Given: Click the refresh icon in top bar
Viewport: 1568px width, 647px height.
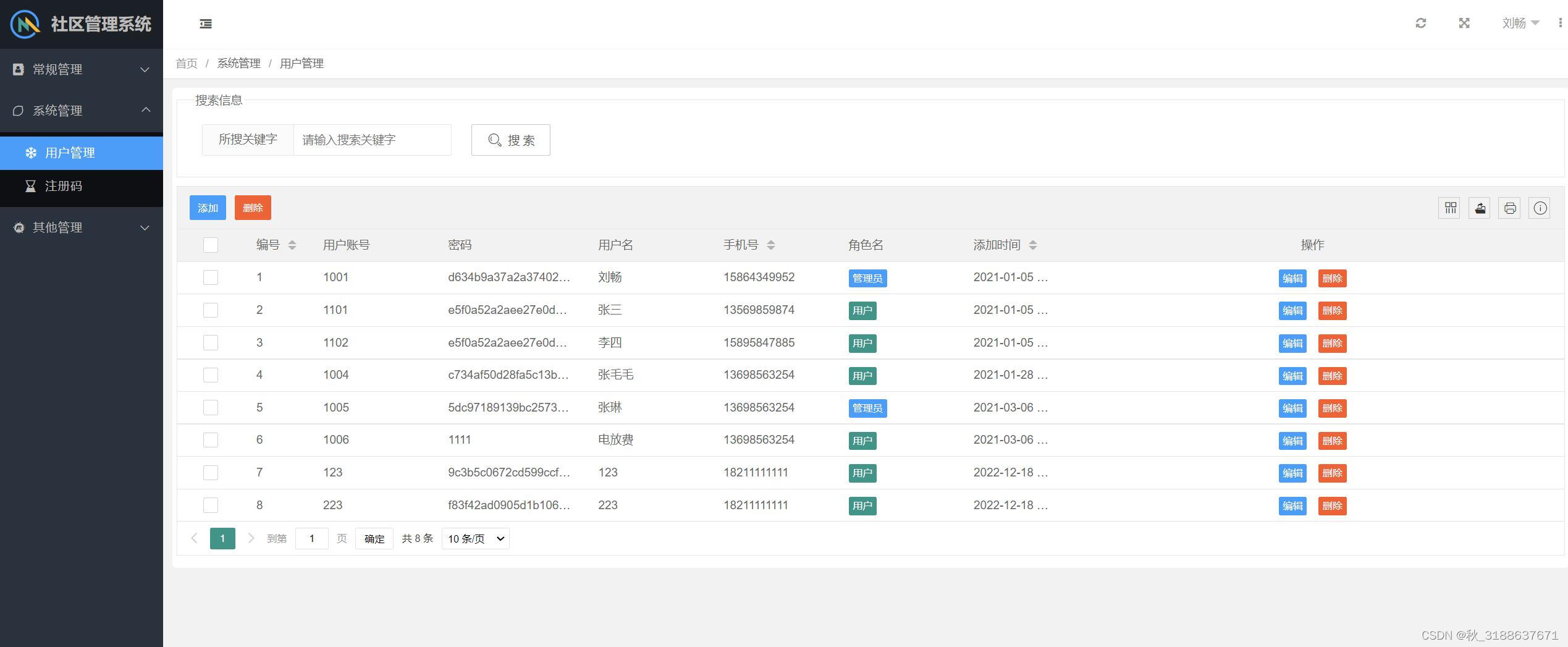Looking at the screenshot, I should (1421, 23).
